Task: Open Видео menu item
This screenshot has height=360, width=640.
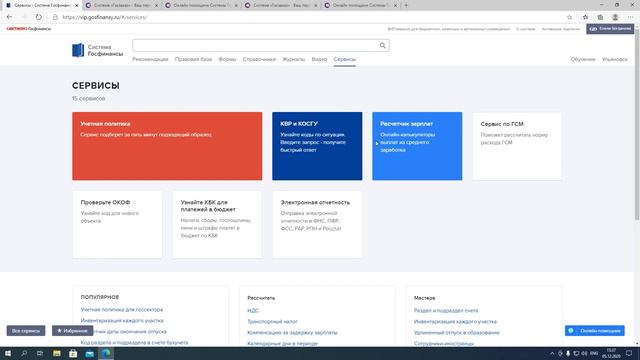Action: coord(319,59)
